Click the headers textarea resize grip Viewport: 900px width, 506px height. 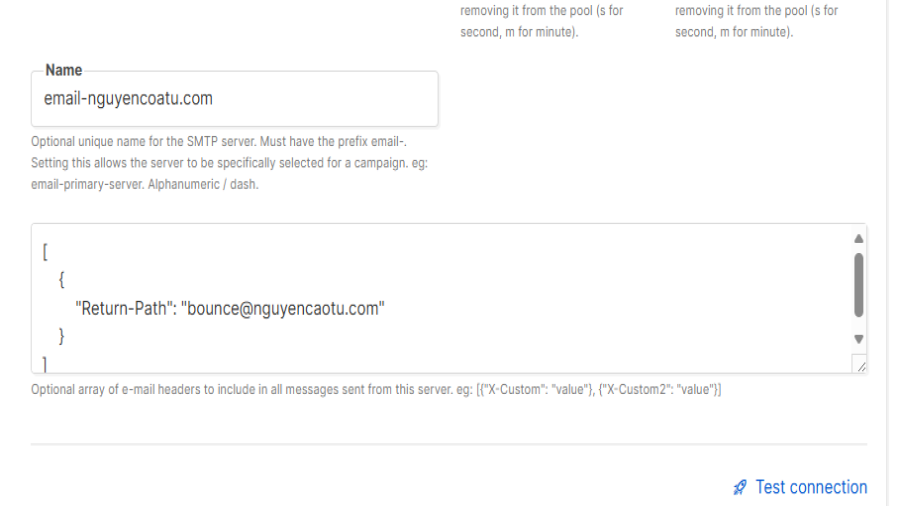[x=860, y=365]
